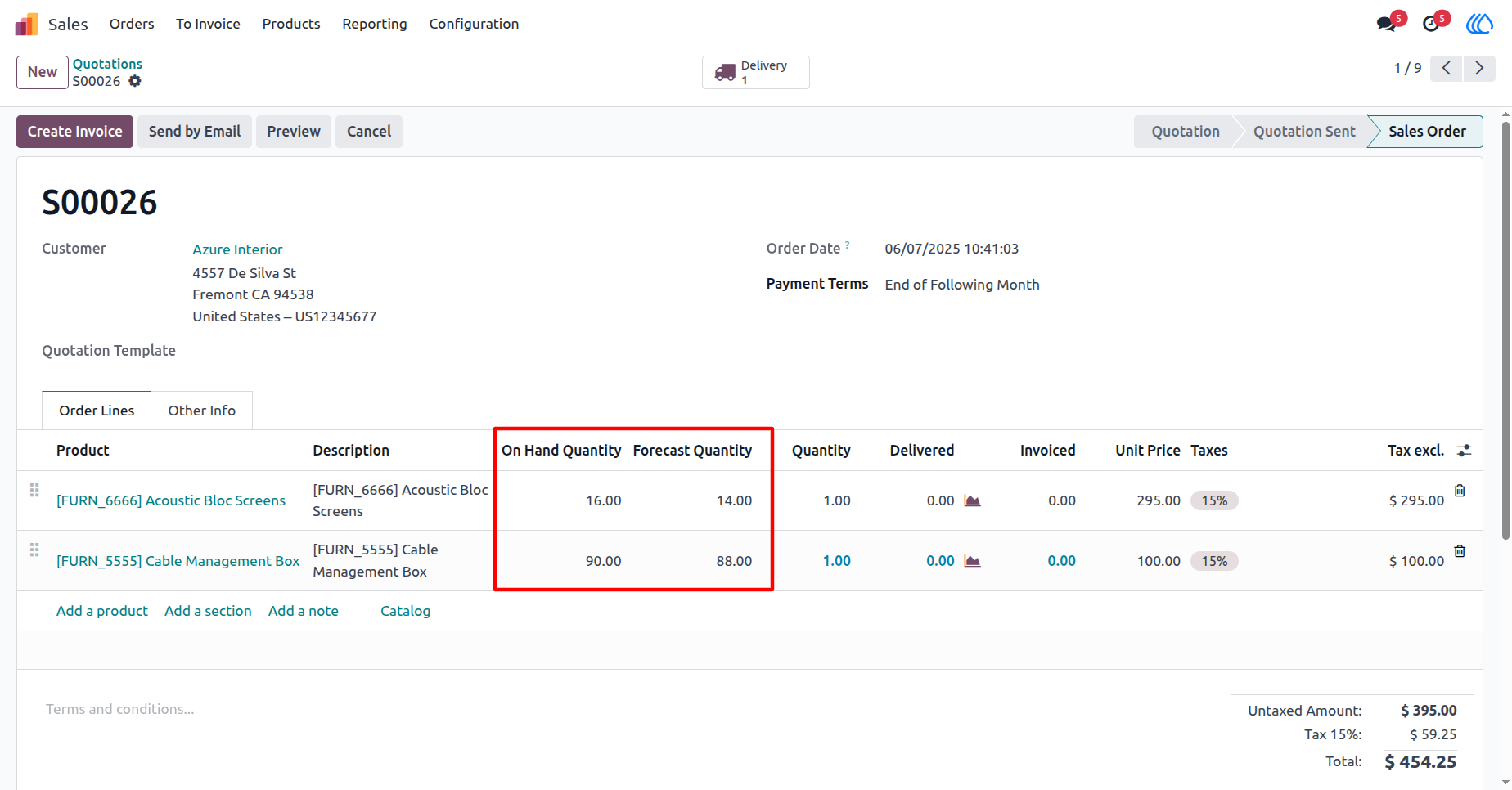1512x790 pixels.
Task: Open the optional columns toggle in table header
Action: coord(1465,450)
